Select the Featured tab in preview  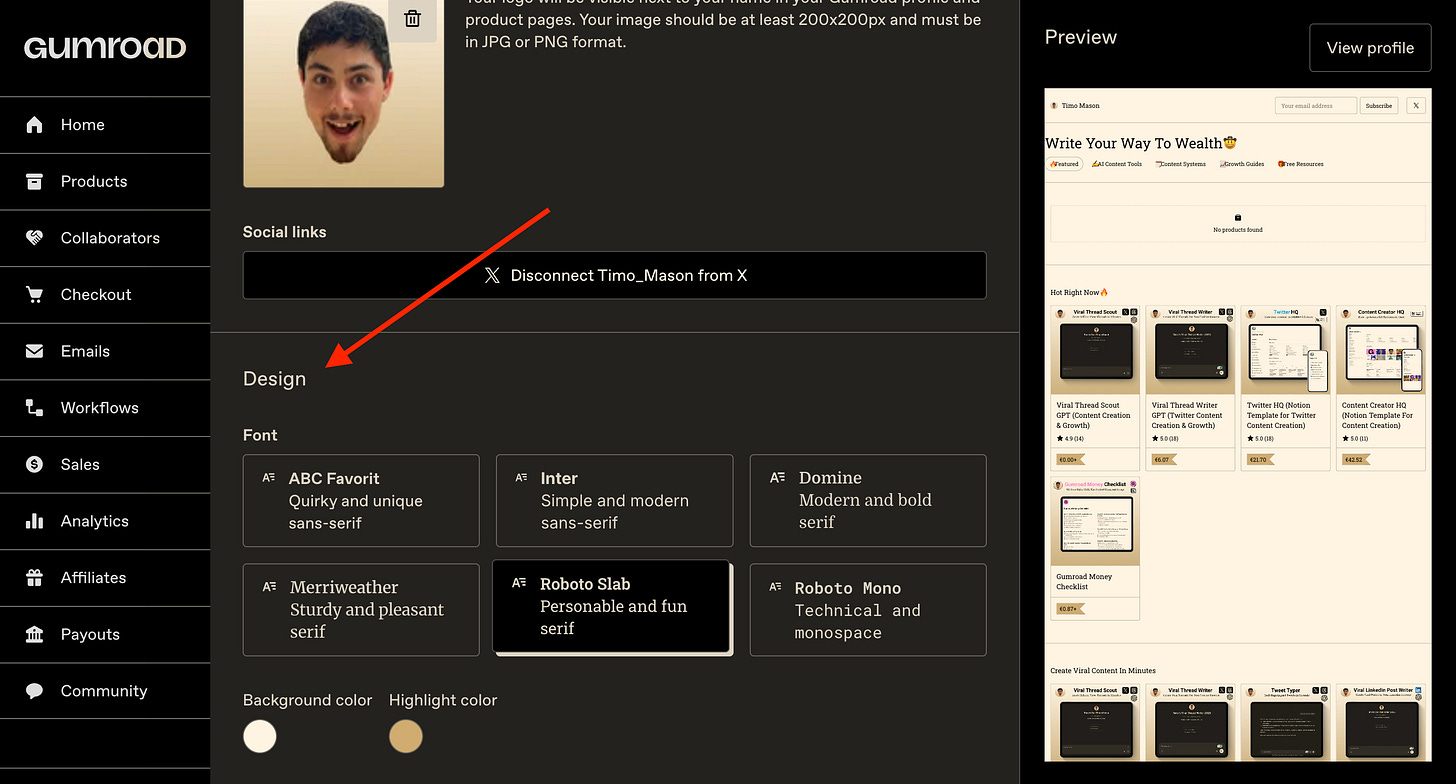(x=1065, y=164)
